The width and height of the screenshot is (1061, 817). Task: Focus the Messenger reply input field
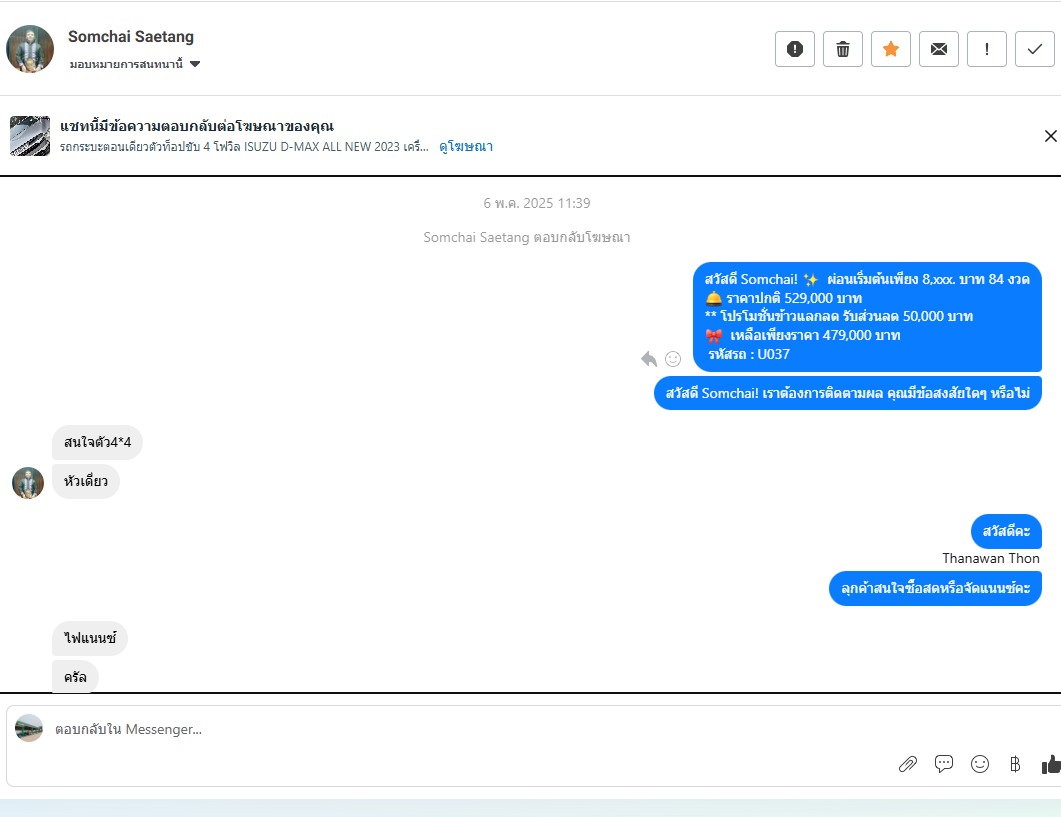pyautogui.click(x=474, y=729)
